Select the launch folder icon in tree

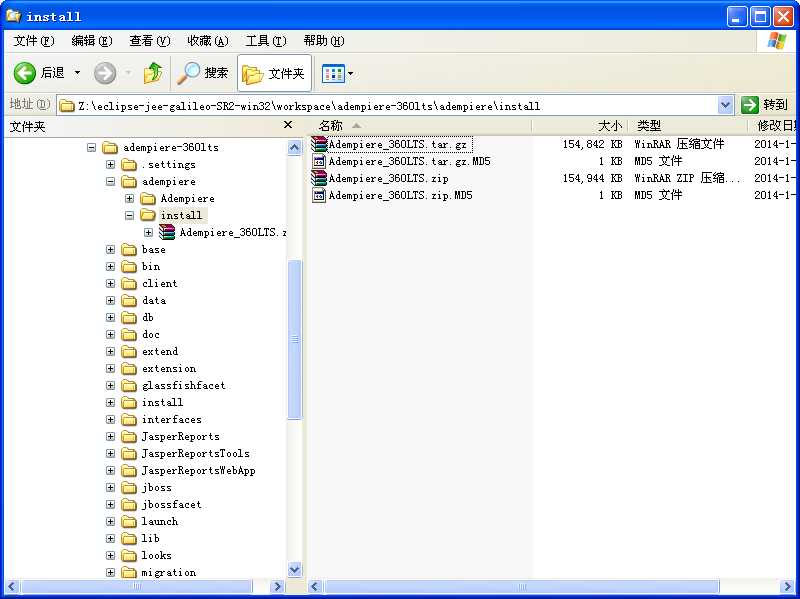(129, 521)
